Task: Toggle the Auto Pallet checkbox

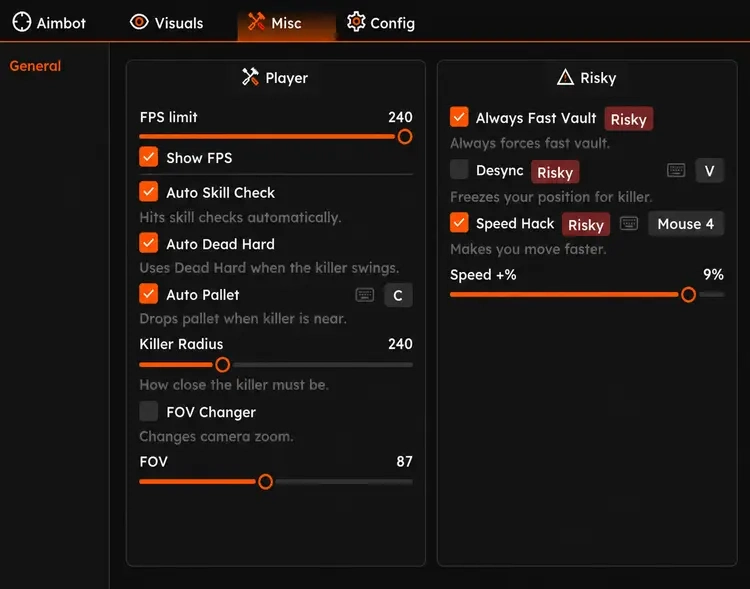Action: coord(149,294)
